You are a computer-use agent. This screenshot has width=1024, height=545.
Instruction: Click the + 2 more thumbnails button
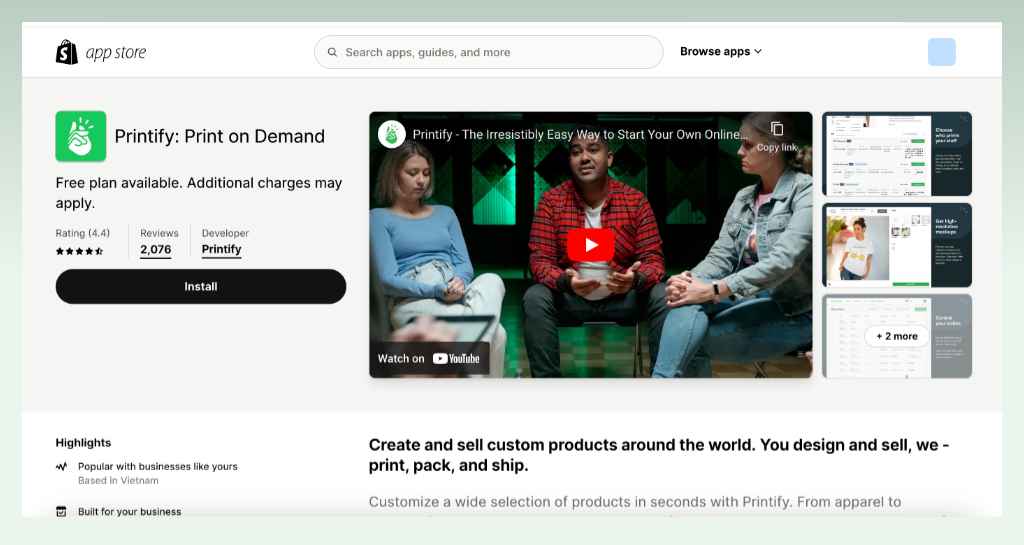[897, 336]
